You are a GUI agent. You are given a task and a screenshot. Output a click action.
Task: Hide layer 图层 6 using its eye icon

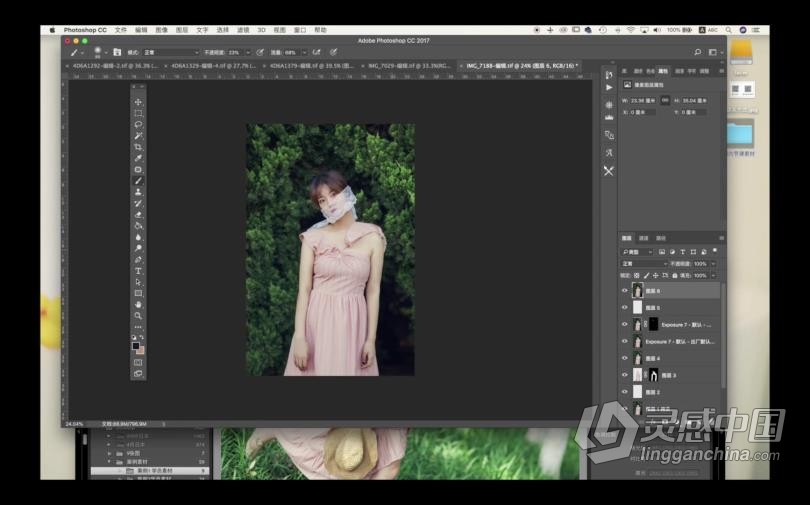(625, 291)
